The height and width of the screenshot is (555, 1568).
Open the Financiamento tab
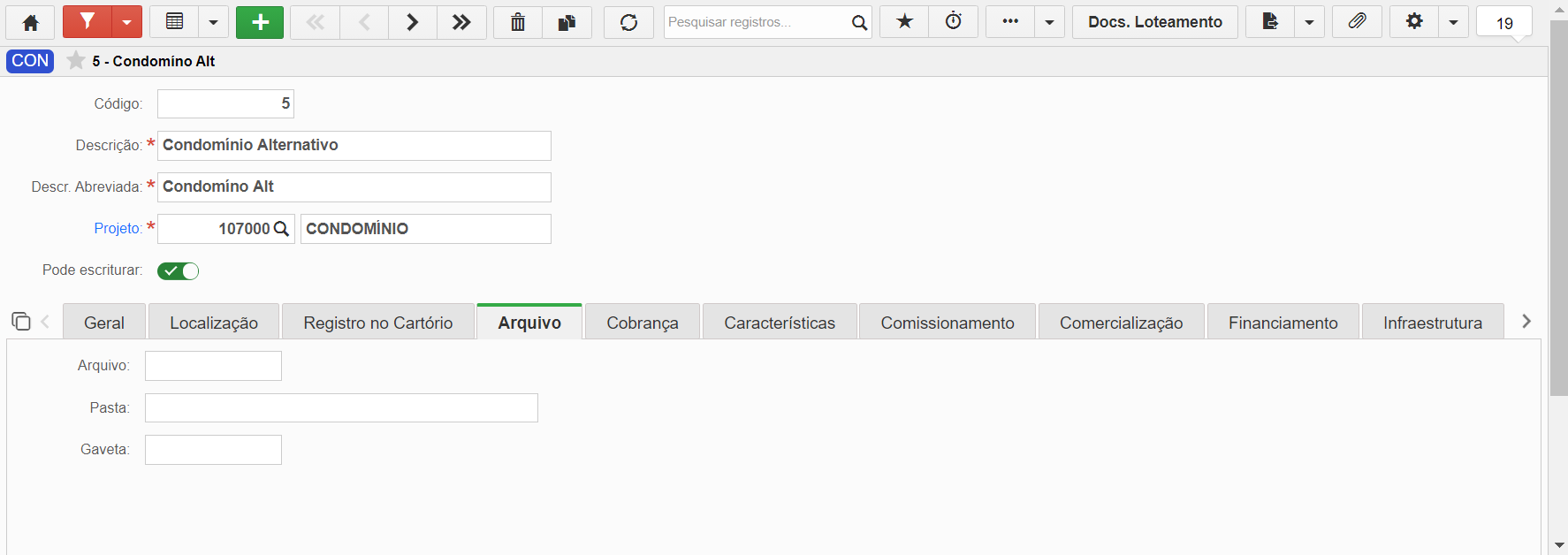pyautogui.click(x=1283, y=323)
